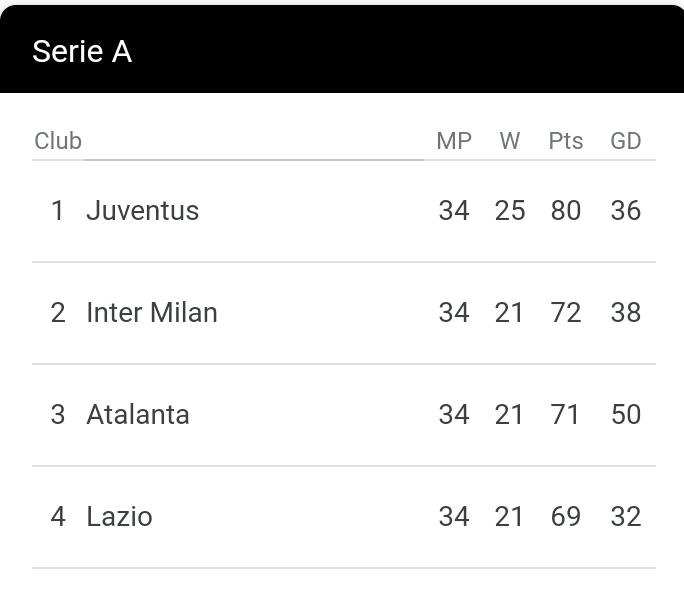Viewport: 684px width, 604px height.
Task: Click the Club column header
Action: [58, 141]
